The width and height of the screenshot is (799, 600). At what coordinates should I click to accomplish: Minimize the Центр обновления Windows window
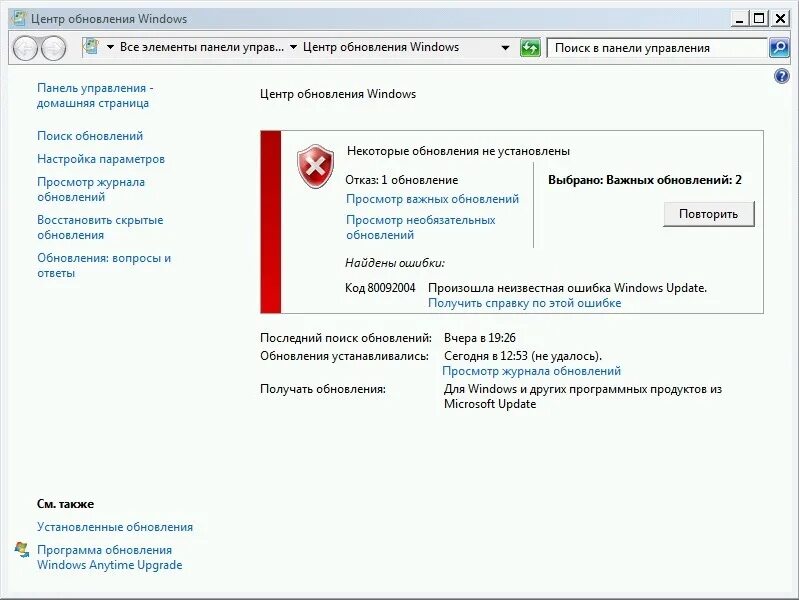pos(739,19)
